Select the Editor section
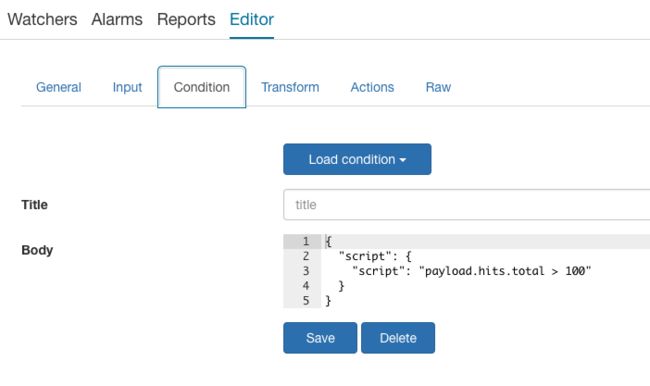 click(x=252, y=19)
